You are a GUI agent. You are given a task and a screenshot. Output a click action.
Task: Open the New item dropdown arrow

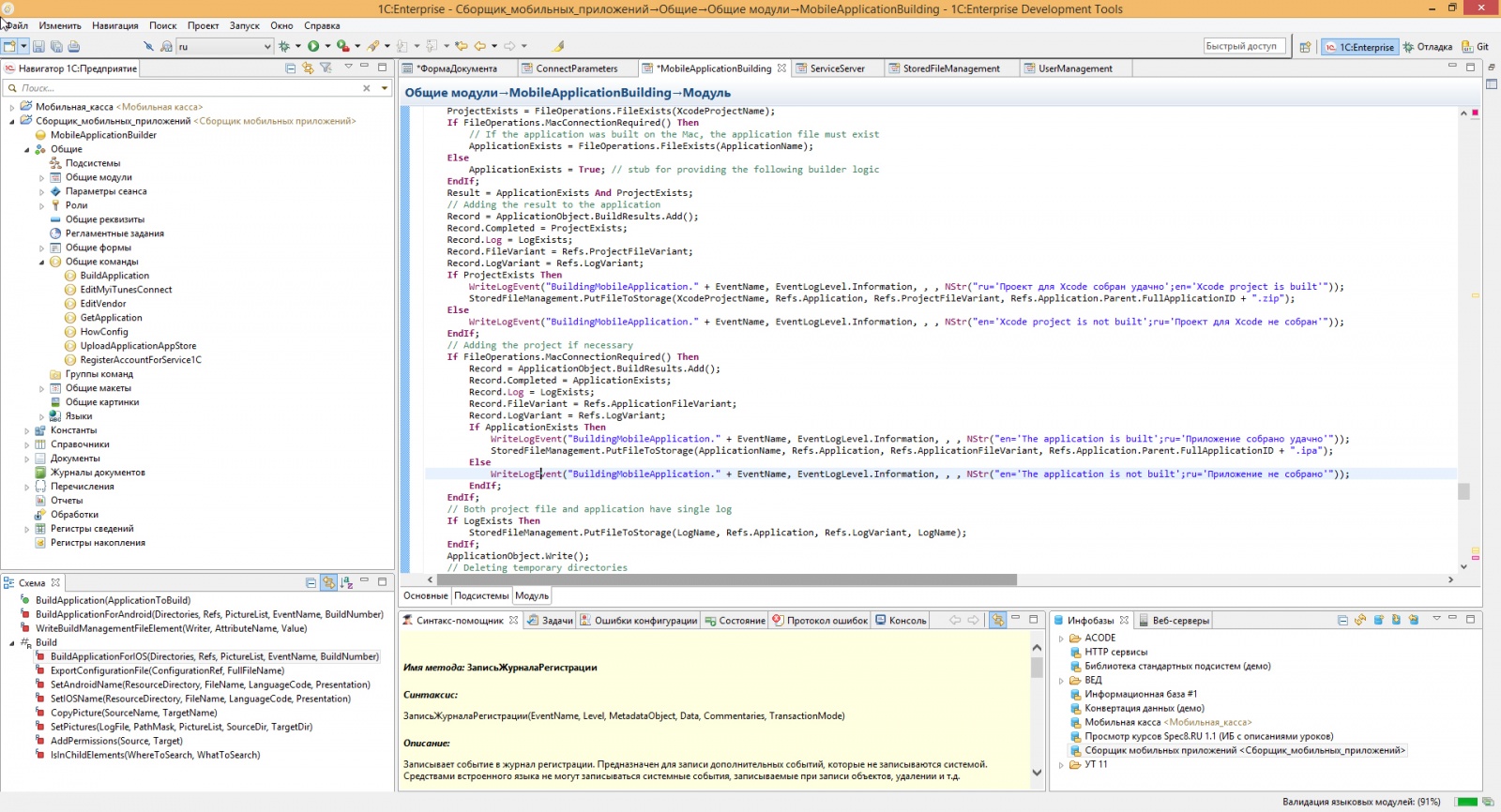[x=23, y=46]
